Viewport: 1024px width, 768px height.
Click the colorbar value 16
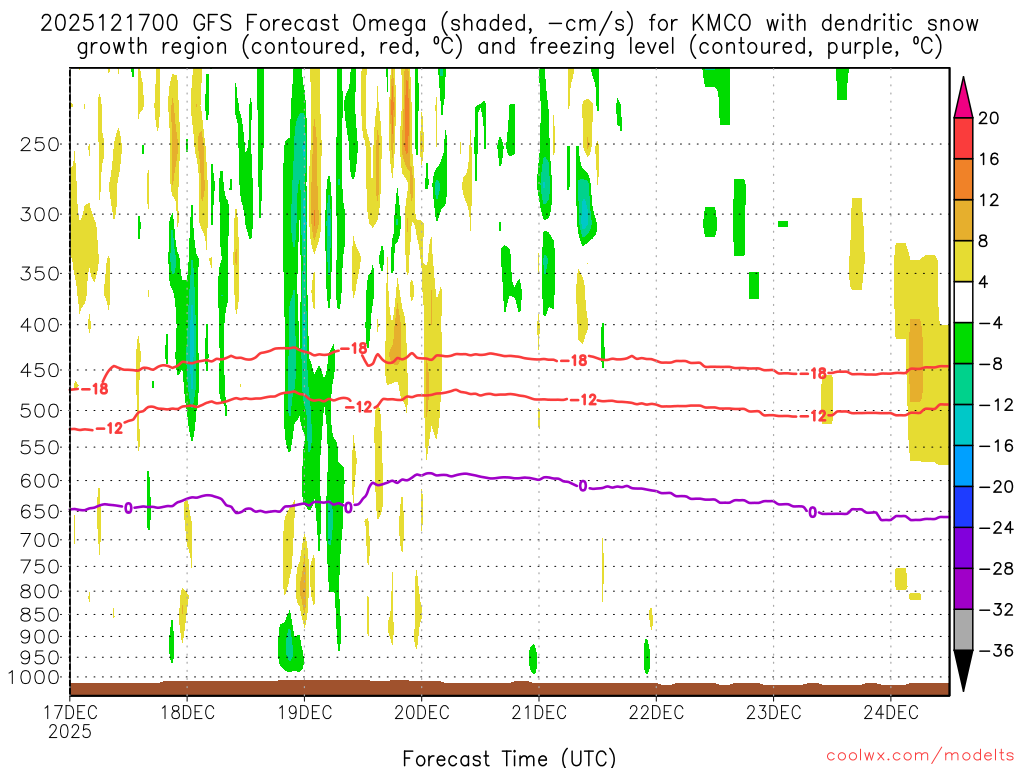(989, 159)
